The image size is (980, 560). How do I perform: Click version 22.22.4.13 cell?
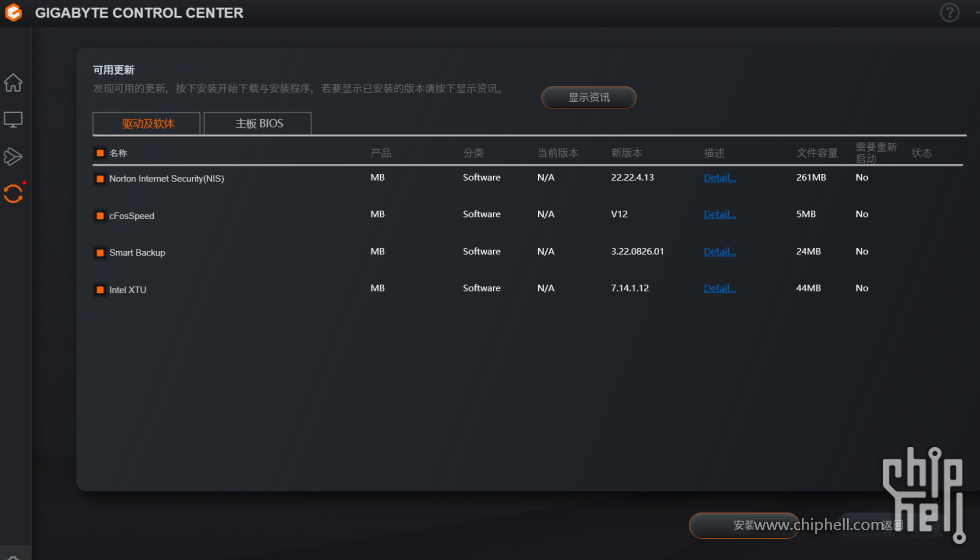coord(632,178)
